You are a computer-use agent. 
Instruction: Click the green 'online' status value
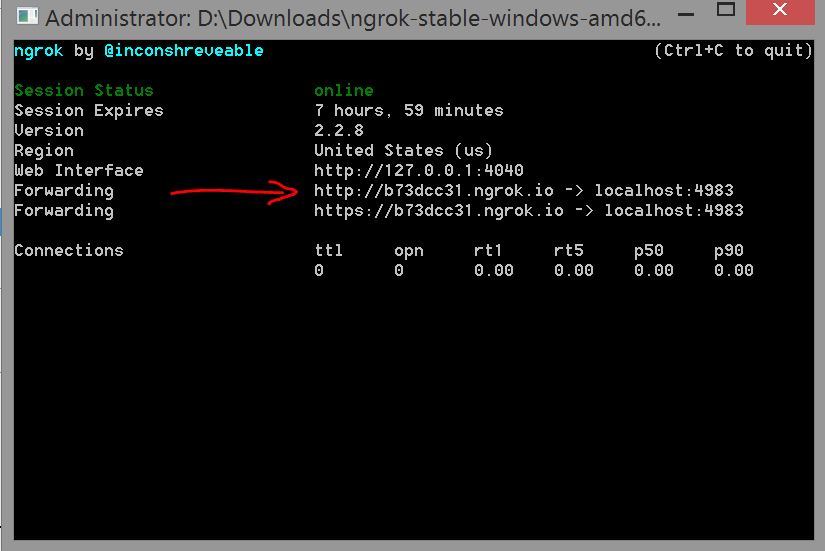[x=344, y=91]
